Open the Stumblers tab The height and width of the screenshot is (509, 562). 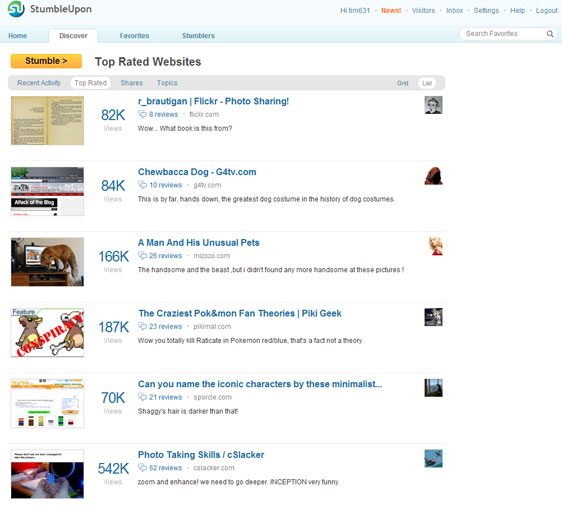point(198,35)
